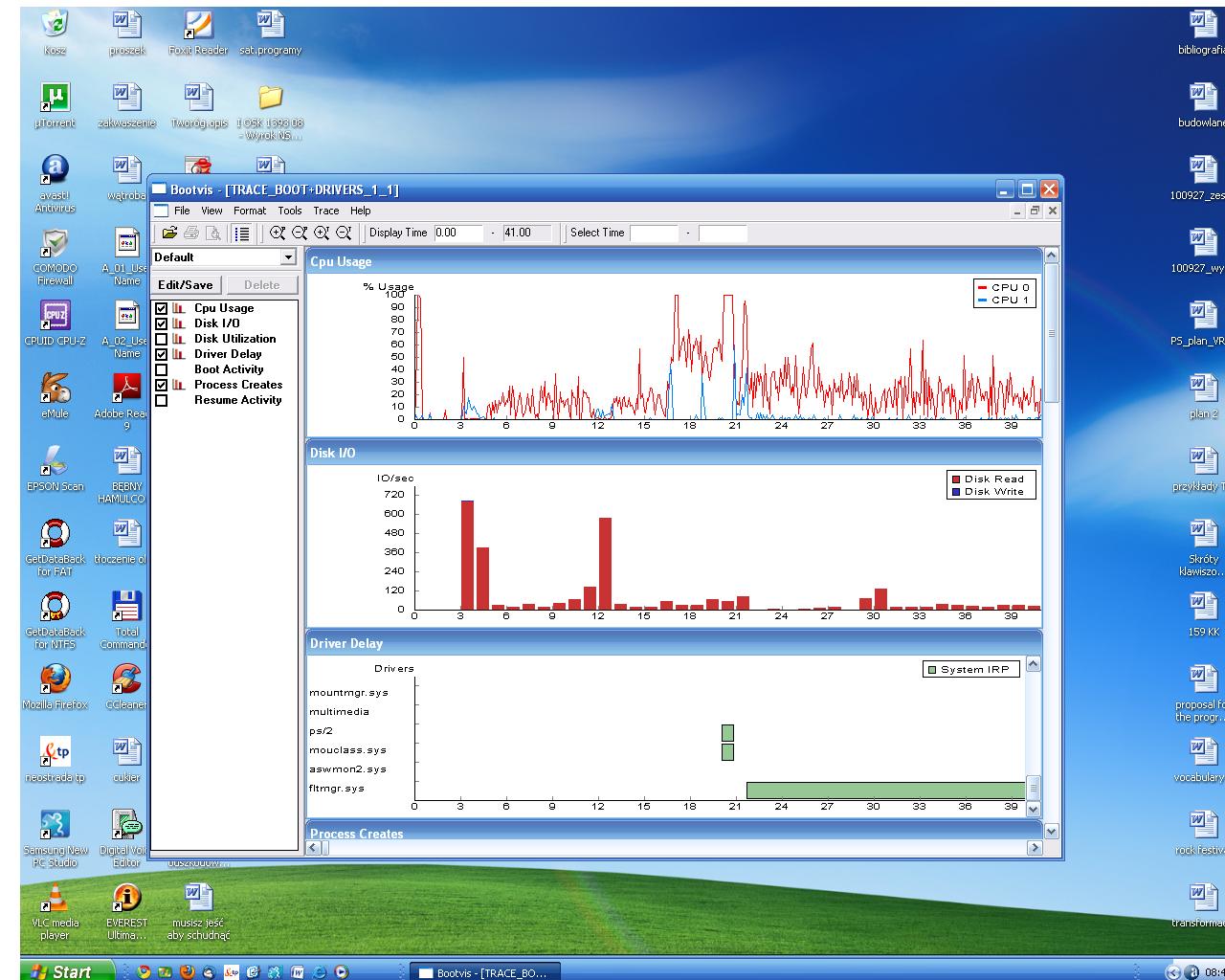Screen dimensions: 1225x980
Task: Enable the Disk Utilization graph checkbox
Action: click(x=162, y=339)
